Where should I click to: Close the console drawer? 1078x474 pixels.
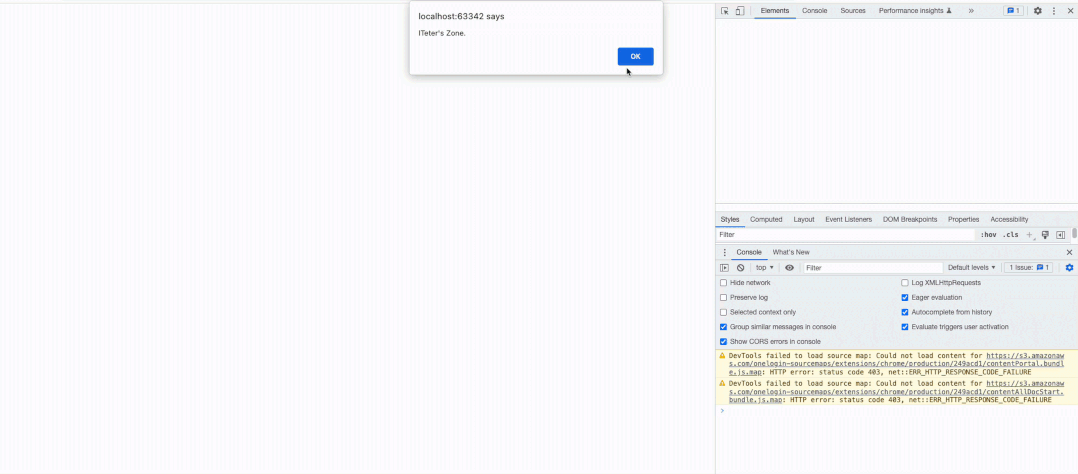1069,252
